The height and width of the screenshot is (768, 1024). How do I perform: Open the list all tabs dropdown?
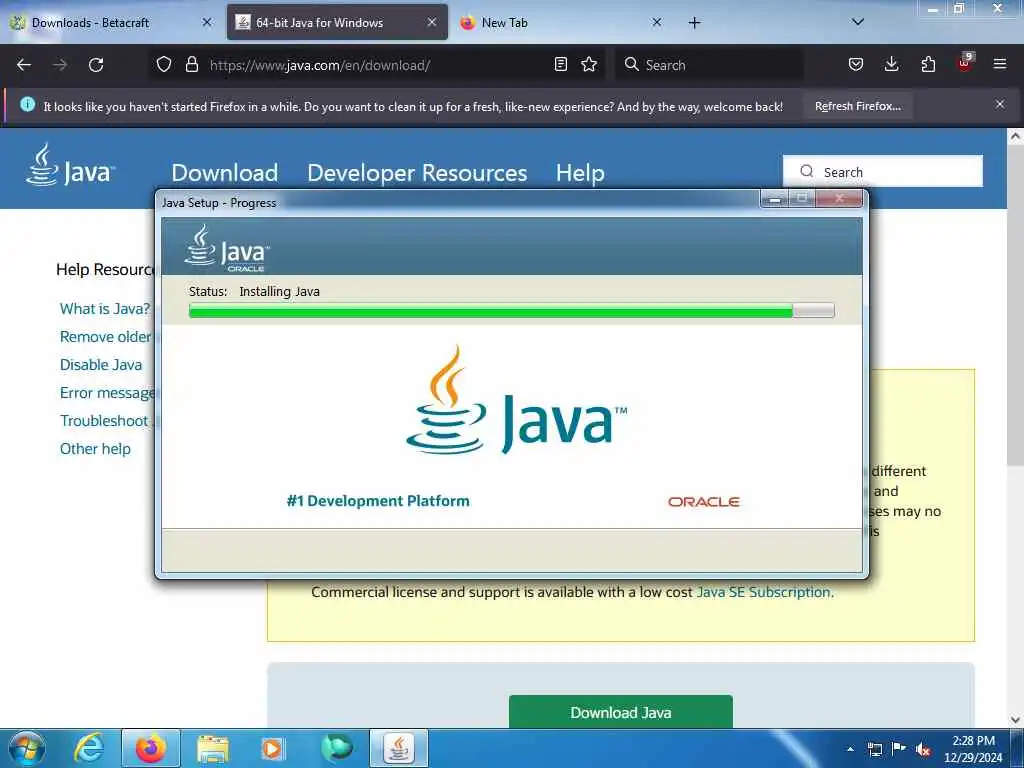(x=858, y=22)
